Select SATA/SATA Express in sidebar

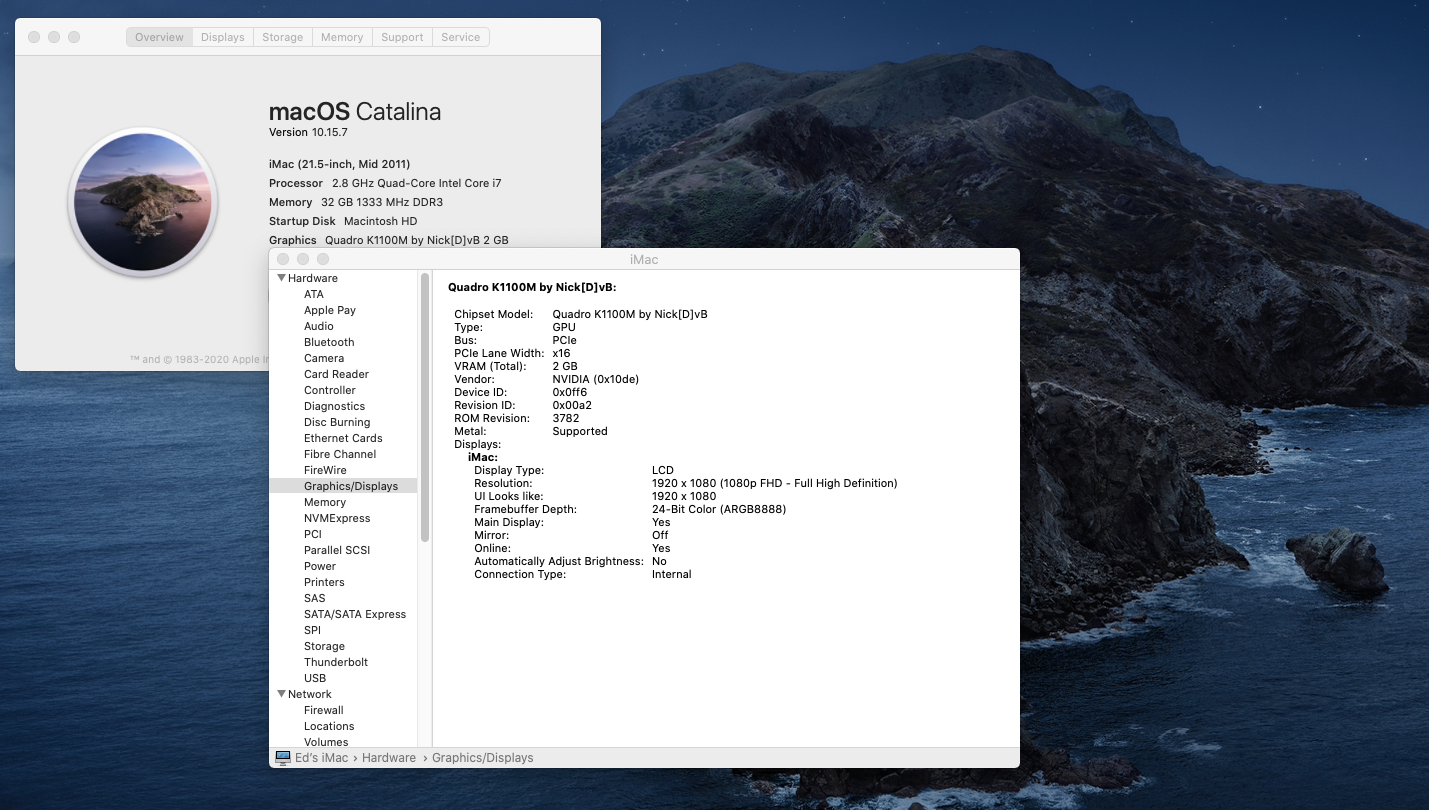(x=355, y=614)
